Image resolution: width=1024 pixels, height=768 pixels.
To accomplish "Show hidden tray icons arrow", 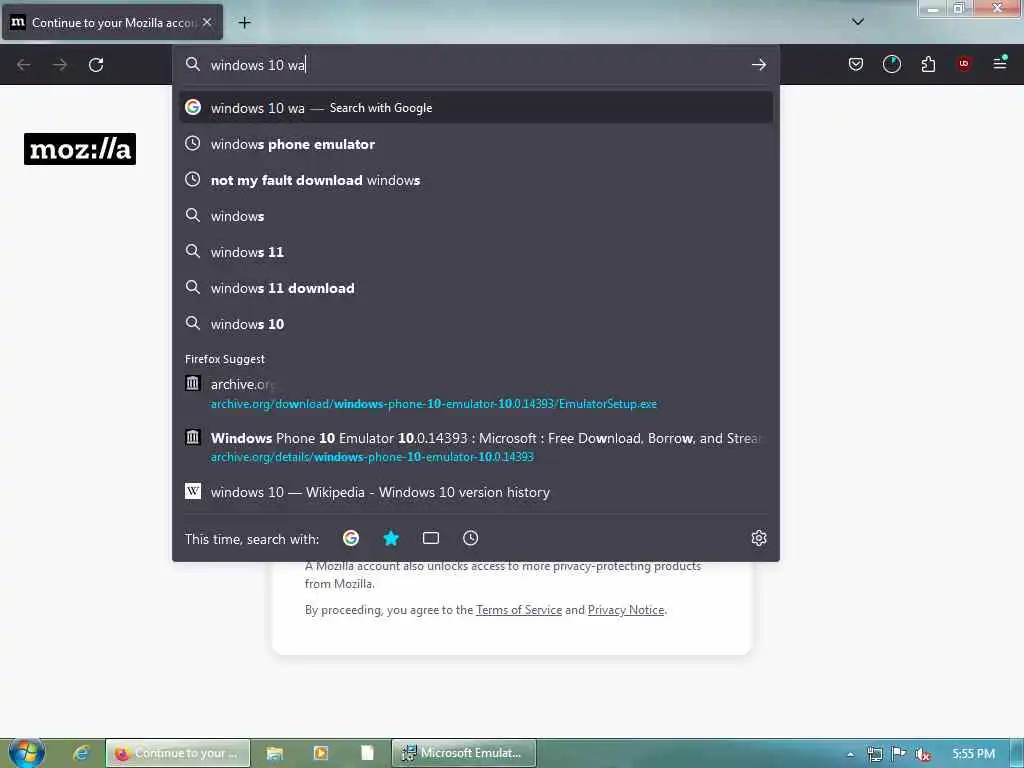I will [850, 754].
